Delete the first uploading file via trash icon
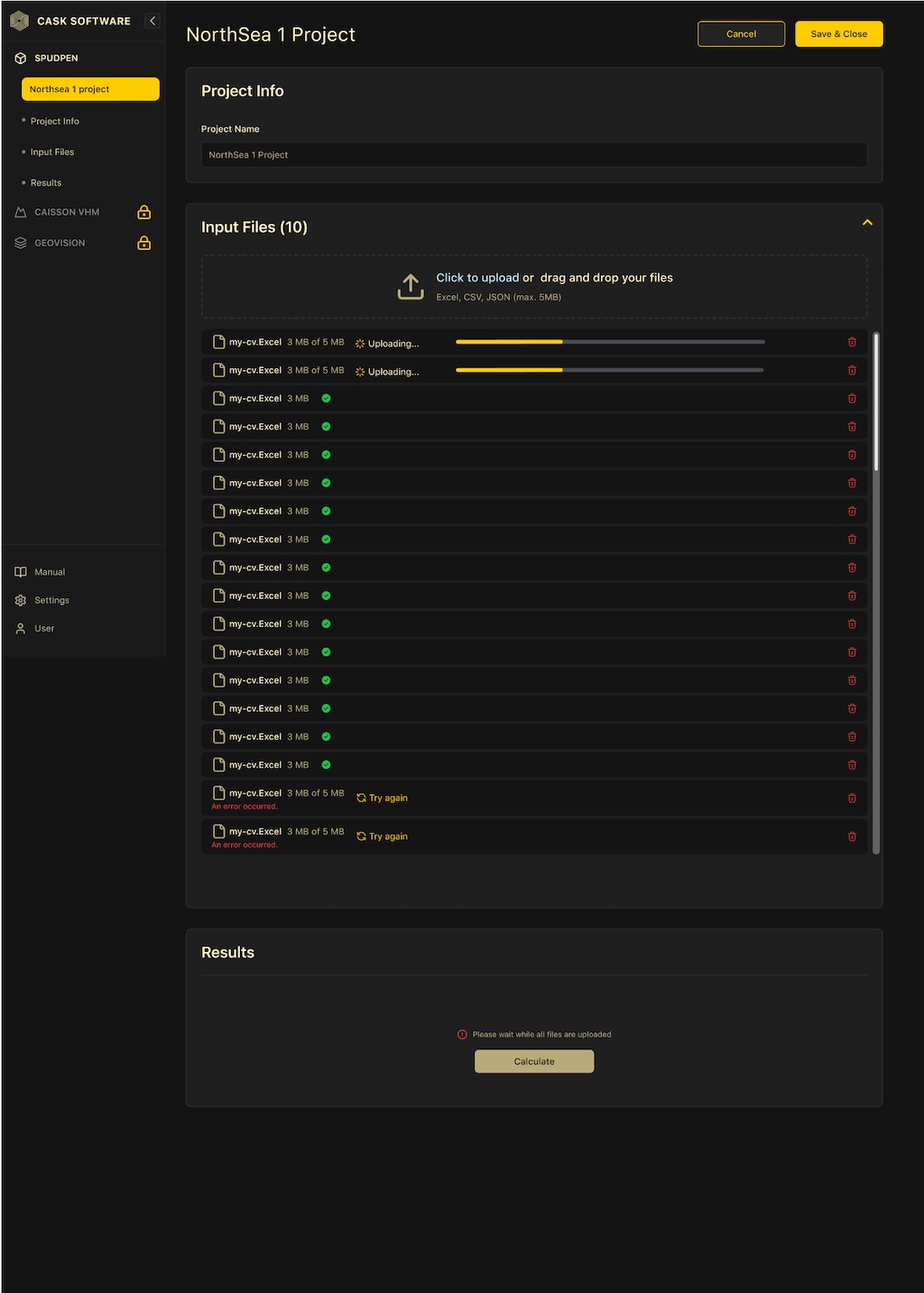 (852, 342)
